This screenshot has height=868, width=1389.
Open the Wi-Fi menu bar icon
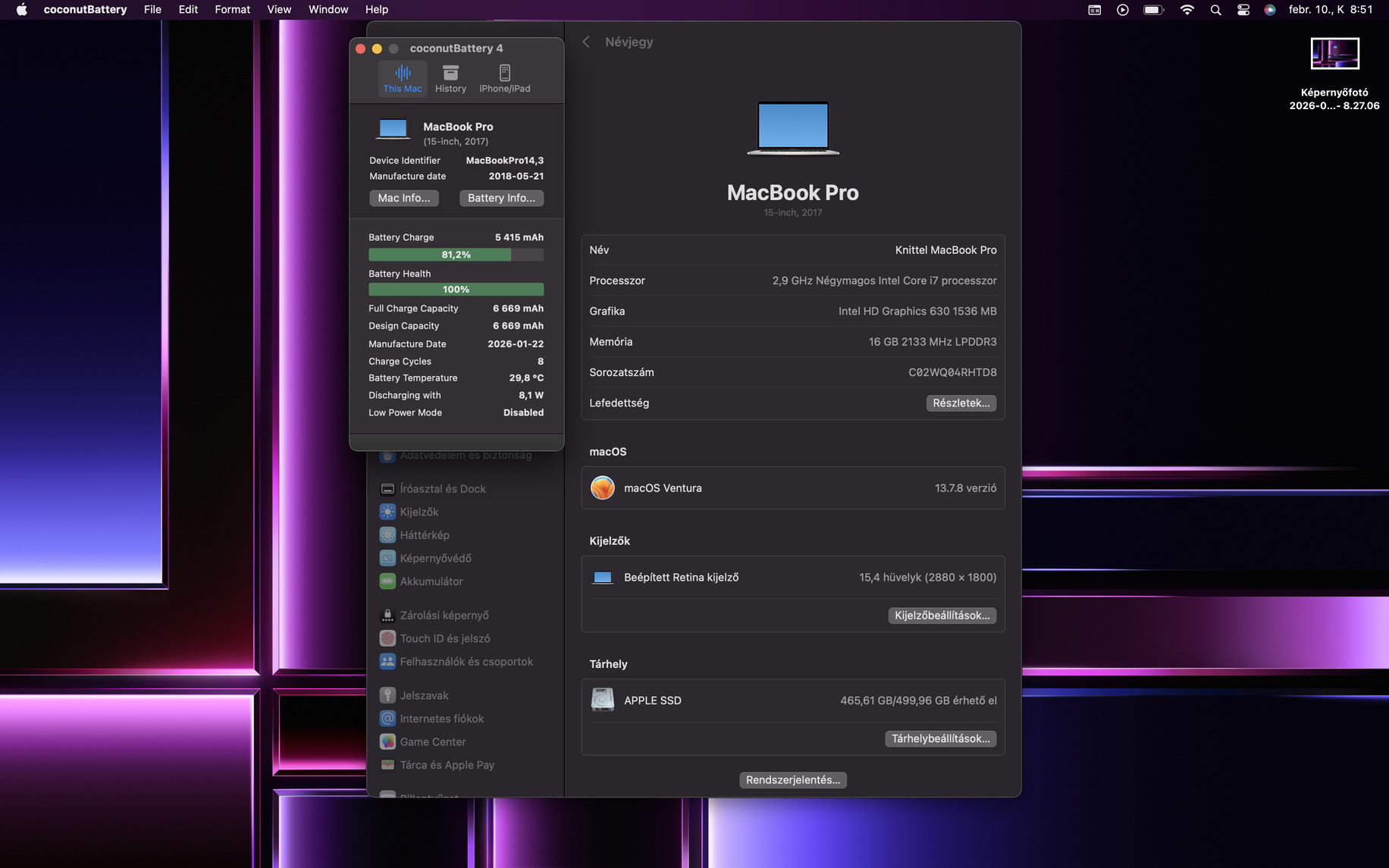click(x=1187, y=10)
